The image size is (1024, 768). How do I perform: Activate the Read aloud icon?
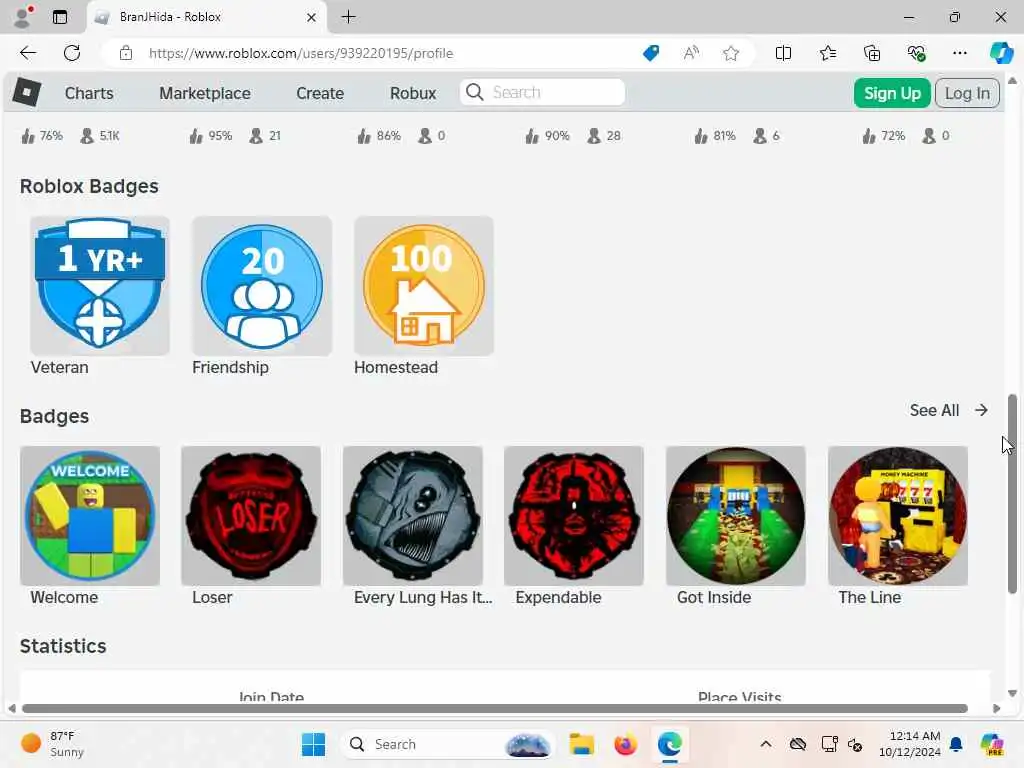(691, 53)
